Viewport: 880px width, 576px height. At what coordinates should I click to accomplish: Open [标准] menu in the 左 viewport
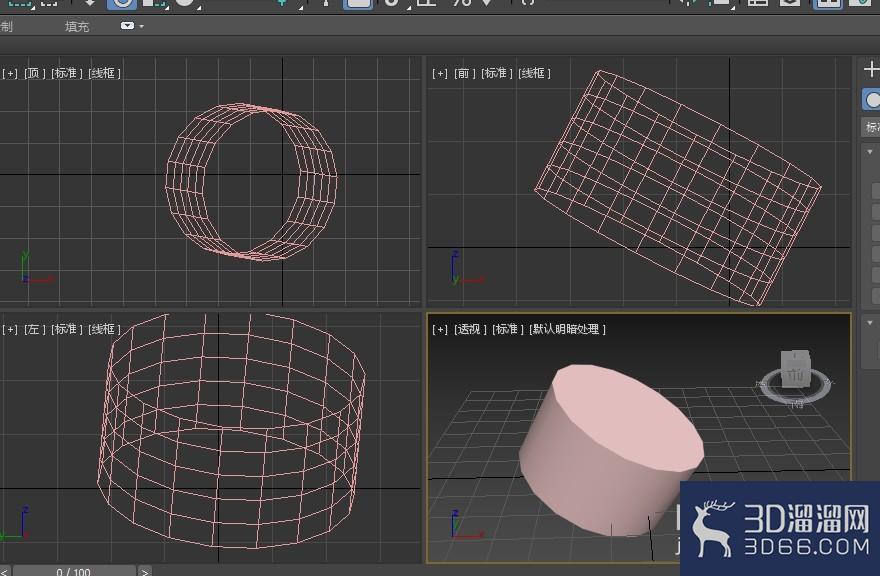tap(67, 329)
